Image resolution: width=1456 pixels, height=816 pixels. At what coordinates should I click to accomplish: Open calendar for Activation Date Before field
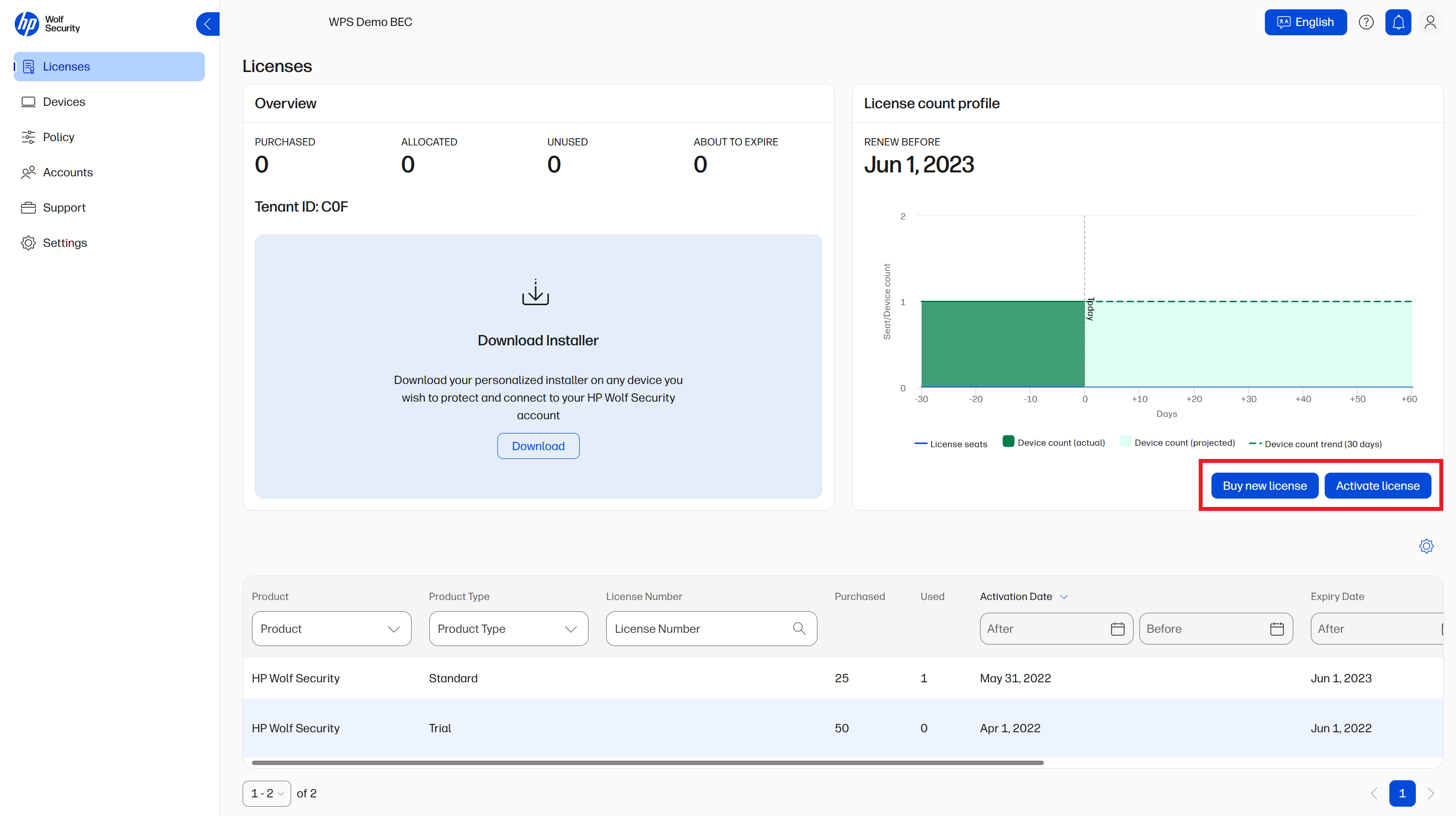click(x=1277, y=628)
